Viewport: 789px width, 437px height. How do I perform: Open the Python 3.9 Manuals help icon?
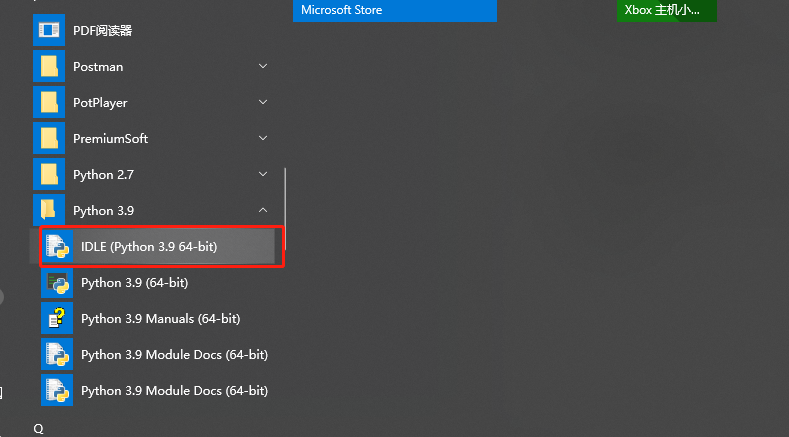pos(57,318)
